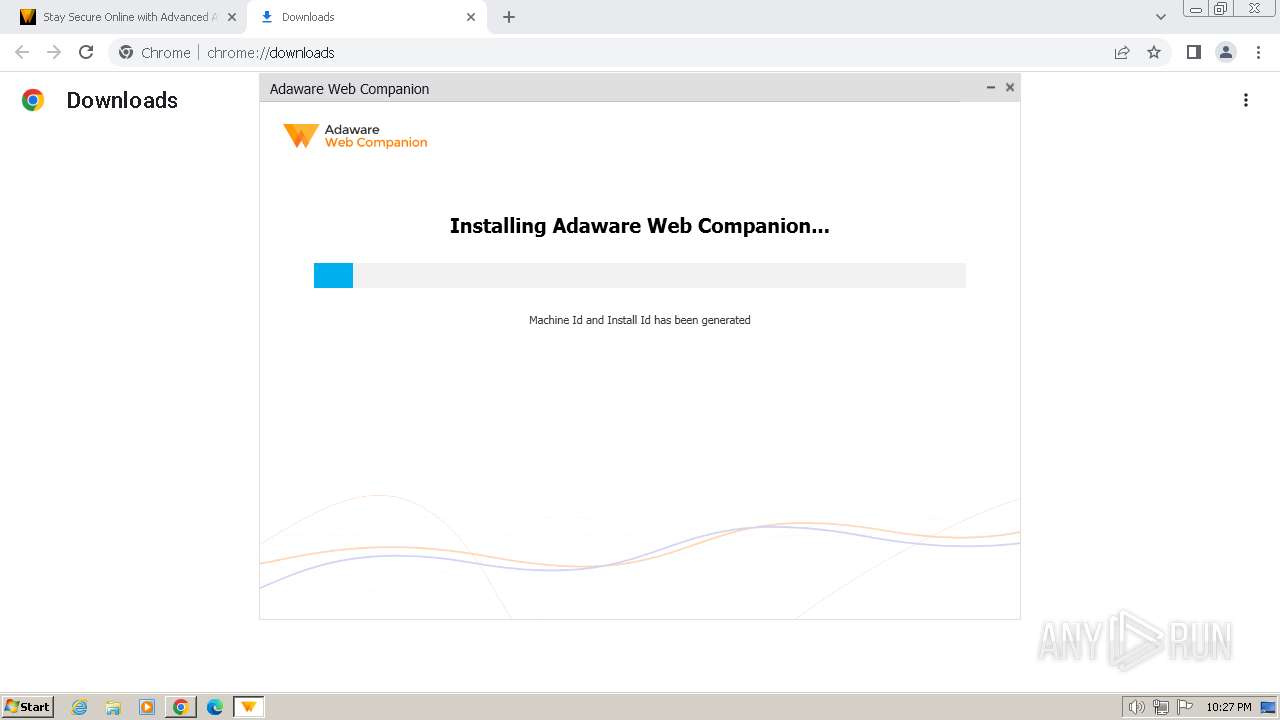
Task: Close the Stay Secure Online tab
Action: click(x=232, y=17)
